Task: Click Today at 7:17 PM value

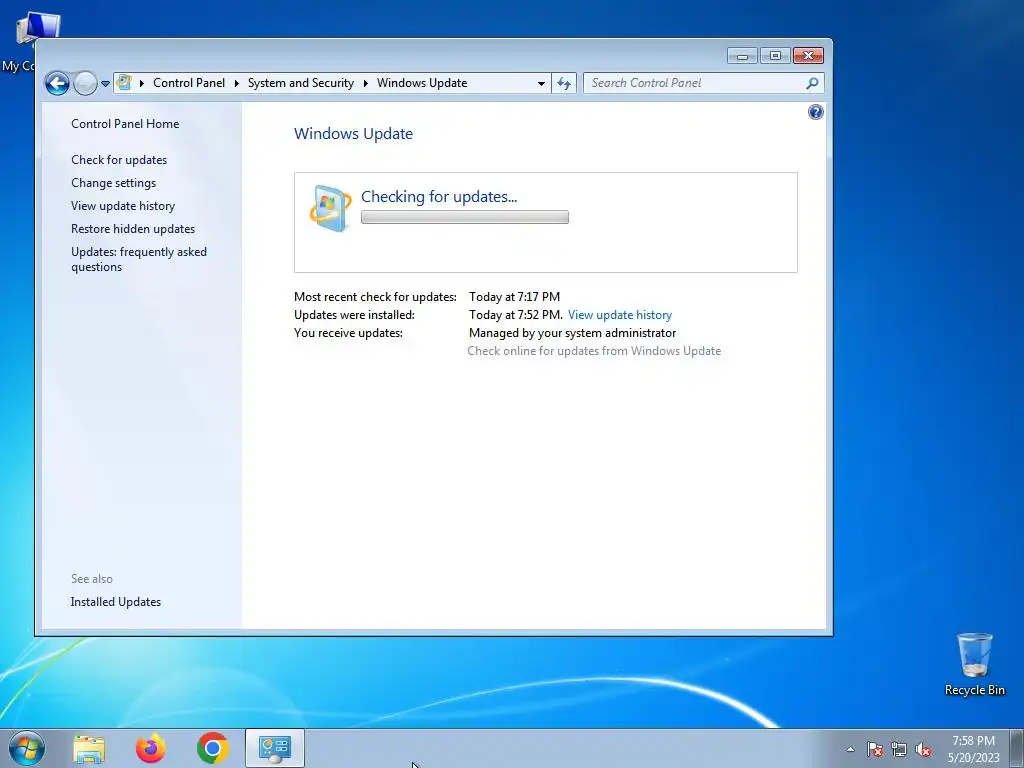Action: [514, 297]
